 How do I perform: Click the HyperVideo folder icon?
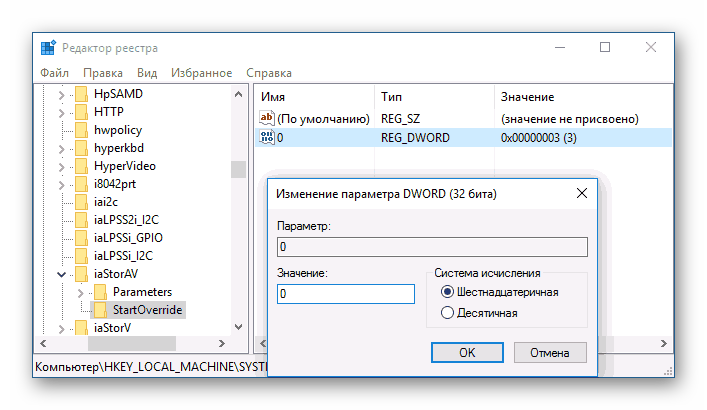[82, 166]
